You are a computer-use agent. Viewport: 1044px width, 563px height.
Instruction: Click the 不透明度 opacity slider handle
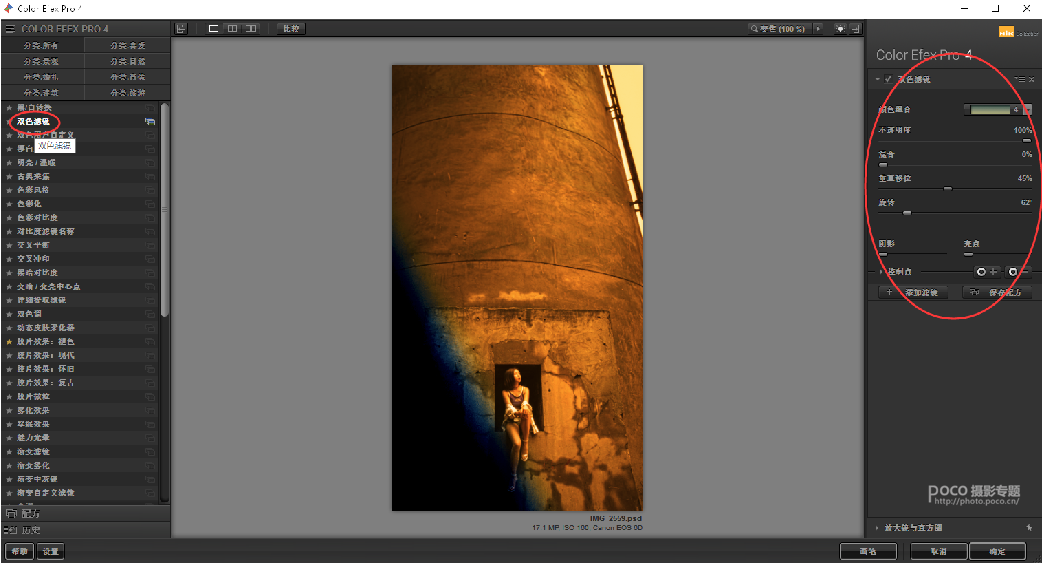point(1027,140)
